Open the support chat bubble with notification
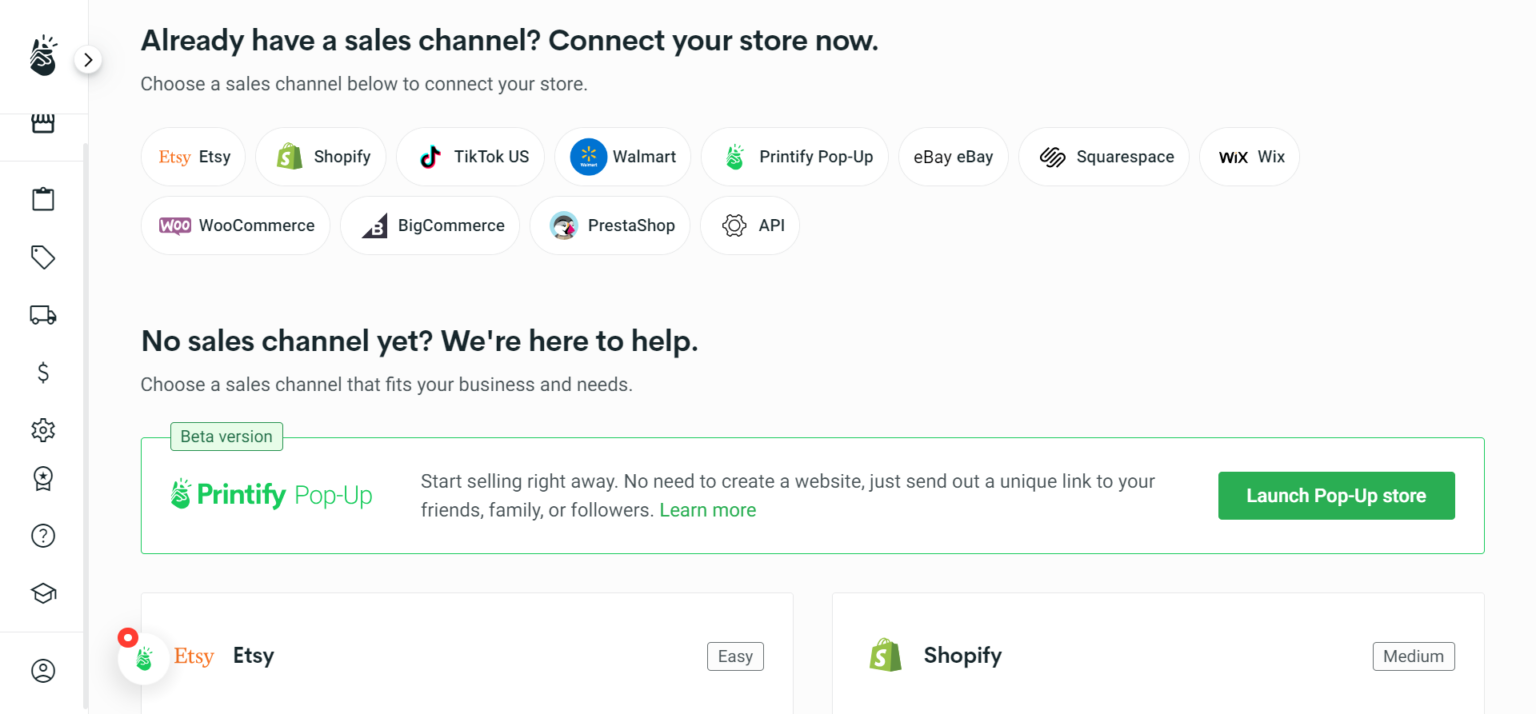 tap(144, 657)
